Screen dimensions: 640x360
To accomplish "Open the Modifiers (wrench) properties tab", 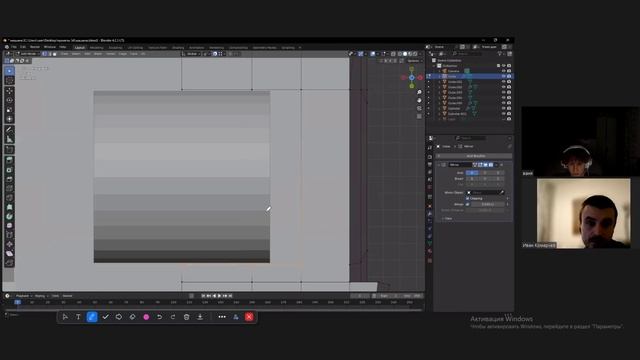I will pos(430,213).
